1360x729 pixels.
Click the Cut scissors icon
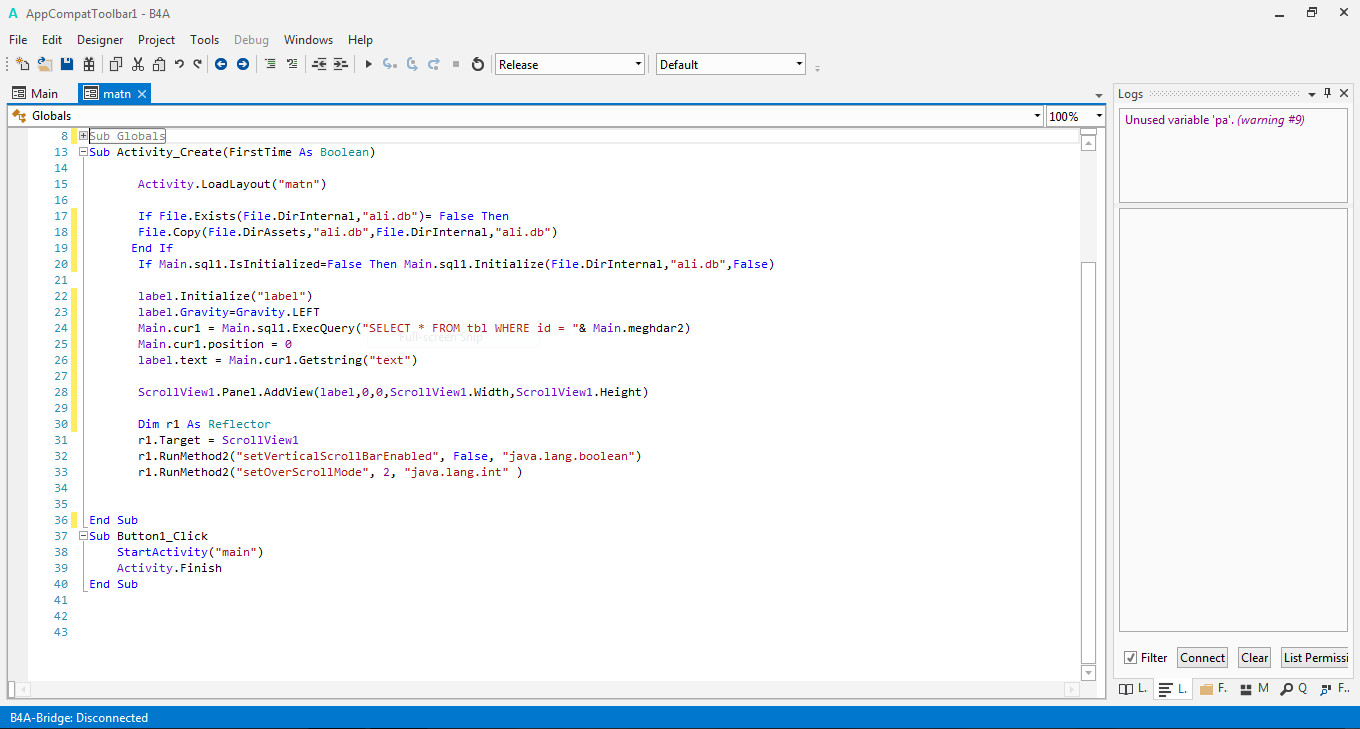click(137, 64)
